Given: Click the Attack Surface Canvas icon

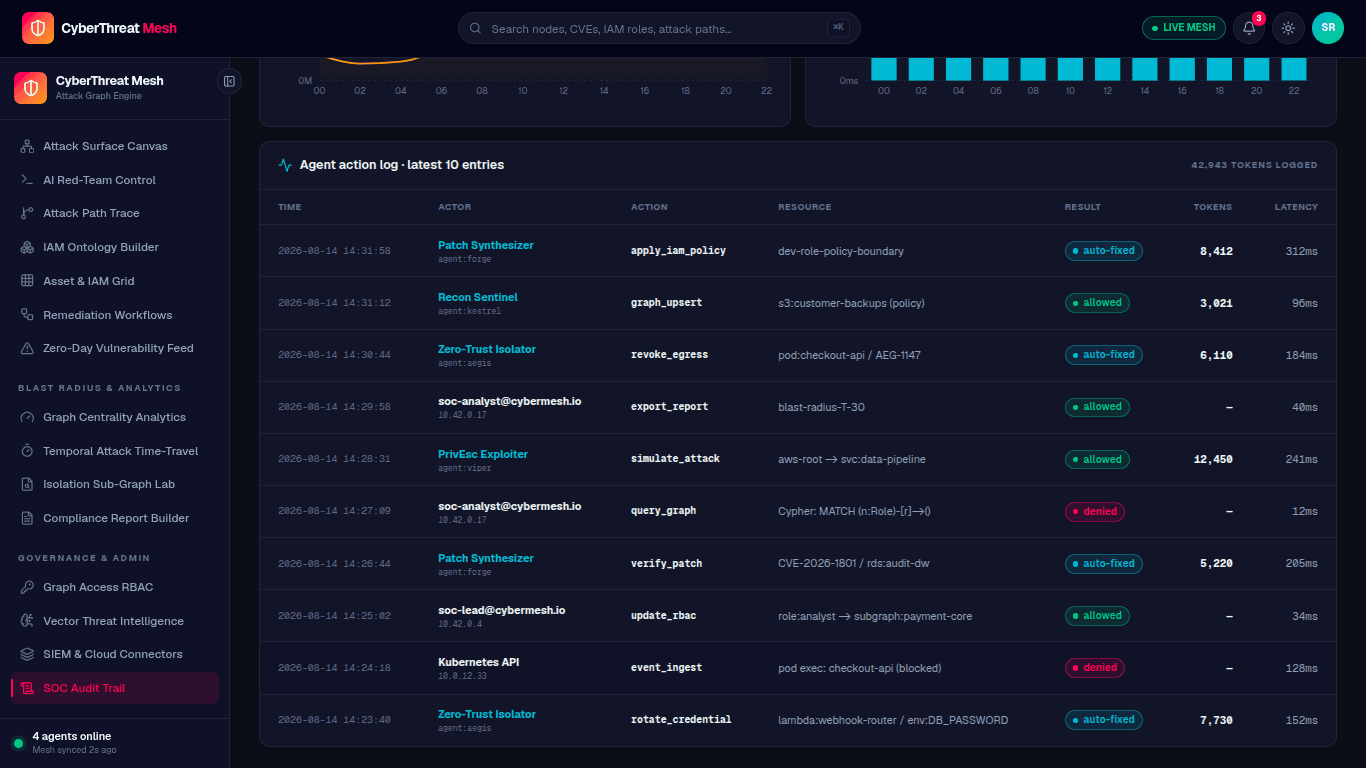Looking at the screenshot, I should coord(27,146).
